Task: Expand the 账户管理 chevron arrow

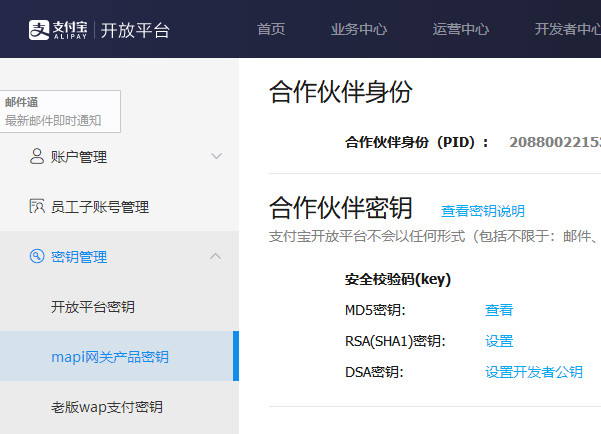Action: pyautogui.click(x=216, y=156)
